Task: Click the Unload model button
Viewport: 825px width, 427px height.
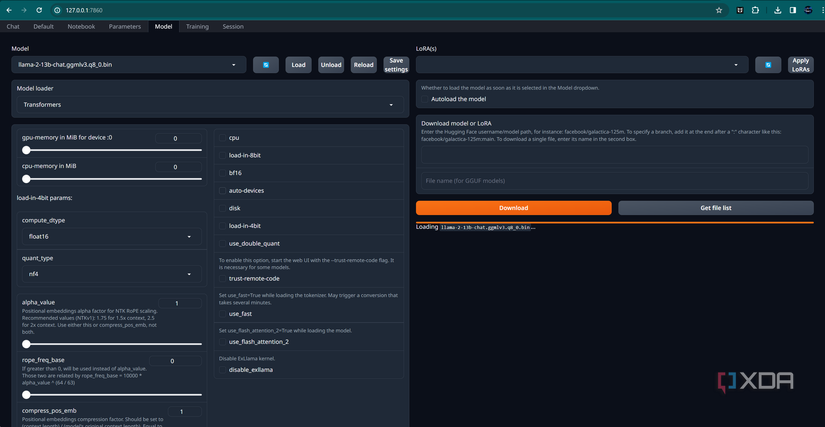Action: (x=331, y=65)
